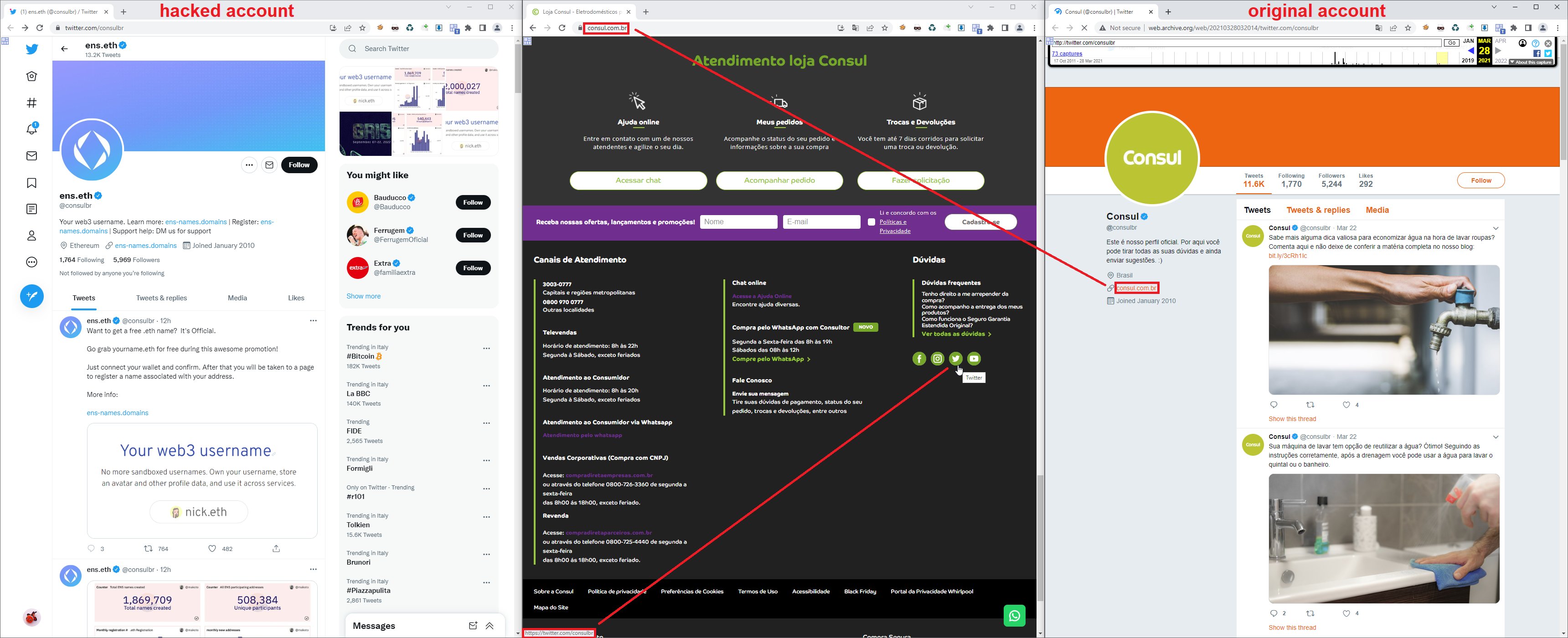Open faucet image thumbnail in Consul tweet

pos(1383,329)
